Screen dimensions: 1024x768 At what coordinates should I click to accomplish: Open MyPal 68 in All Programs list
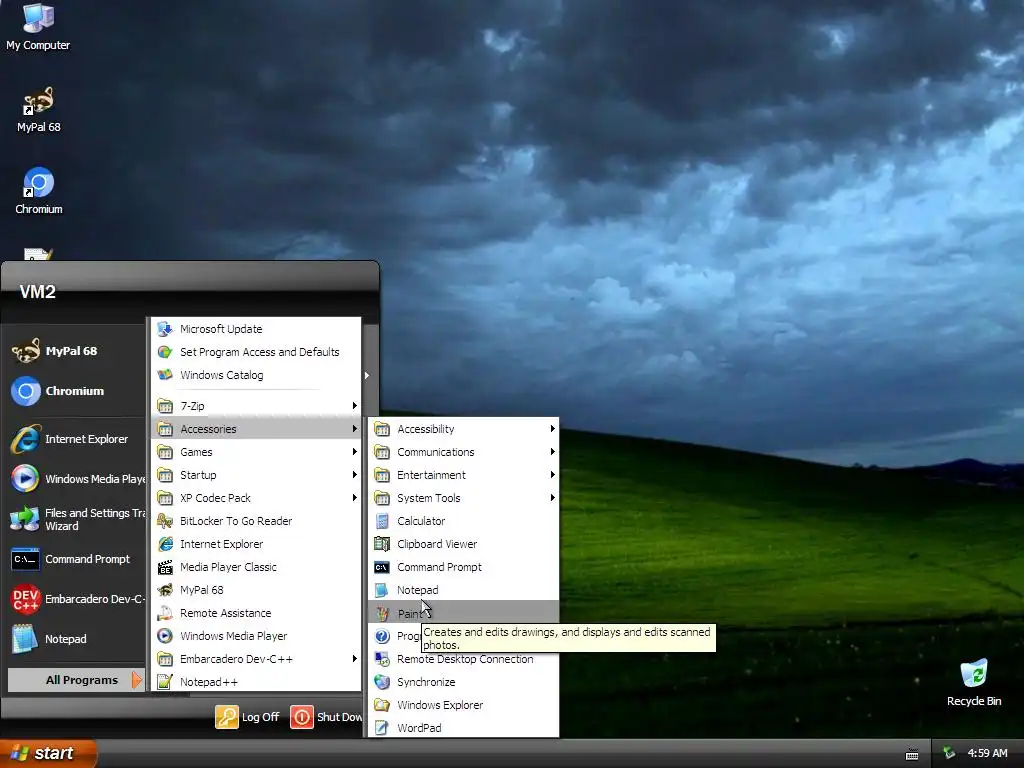[256, 590]
